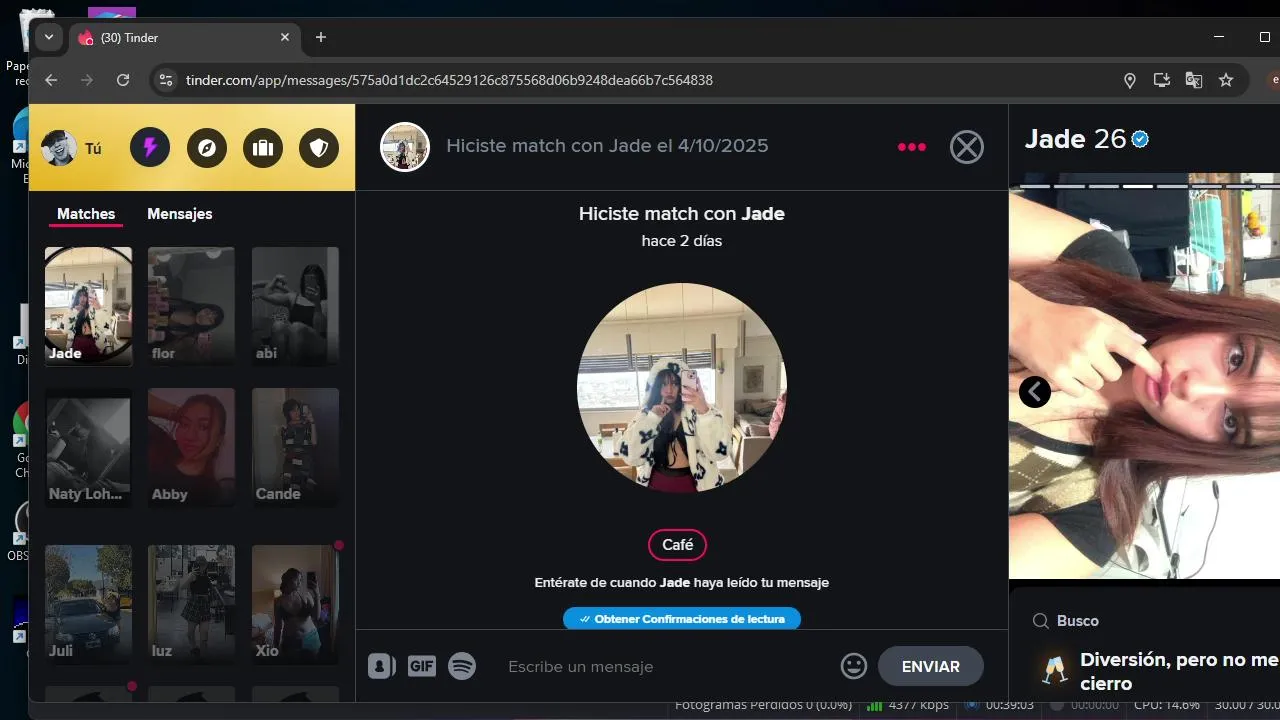Click the location pin icon in address bar
This screenshot has width=1280, height=720.
click(1130, 80)
